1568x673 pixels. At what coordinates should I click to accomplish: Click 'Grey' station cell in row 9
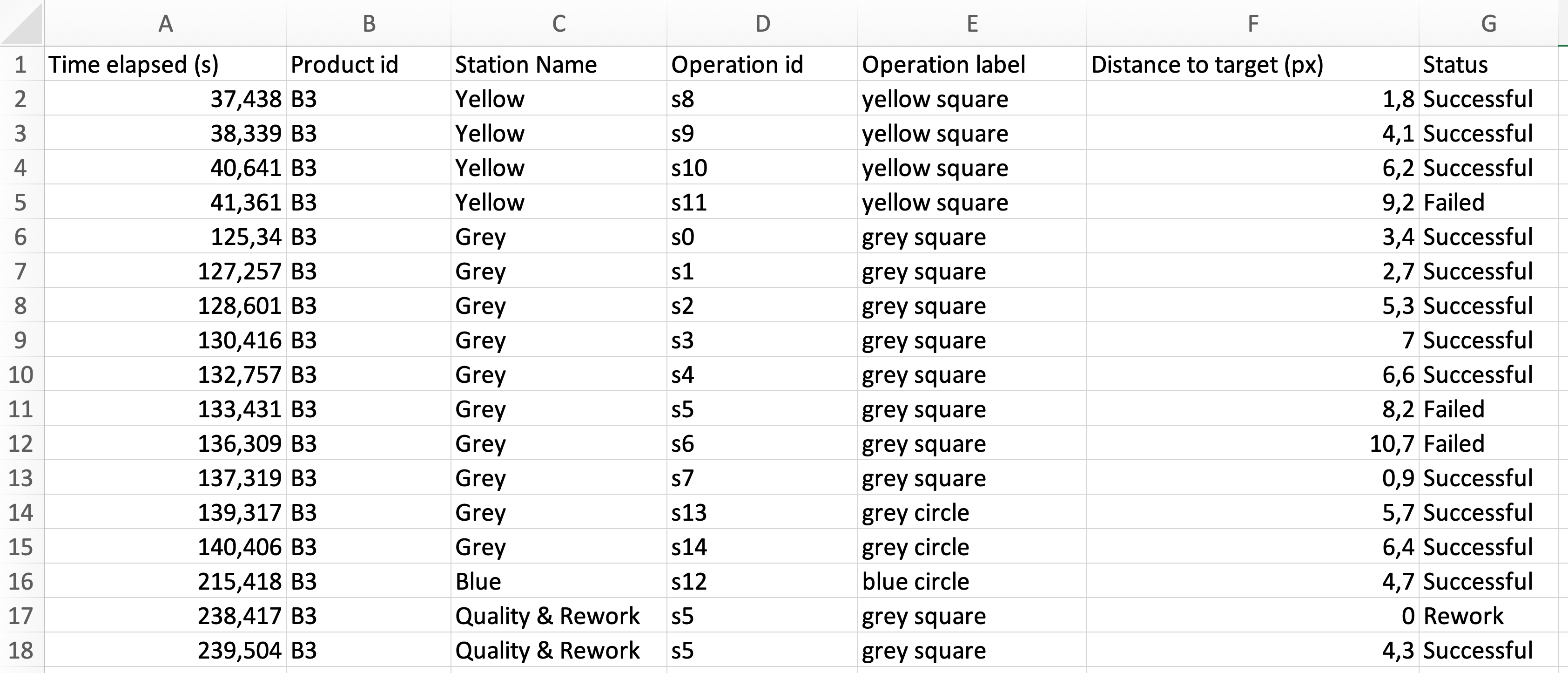[x=559, y=339]
